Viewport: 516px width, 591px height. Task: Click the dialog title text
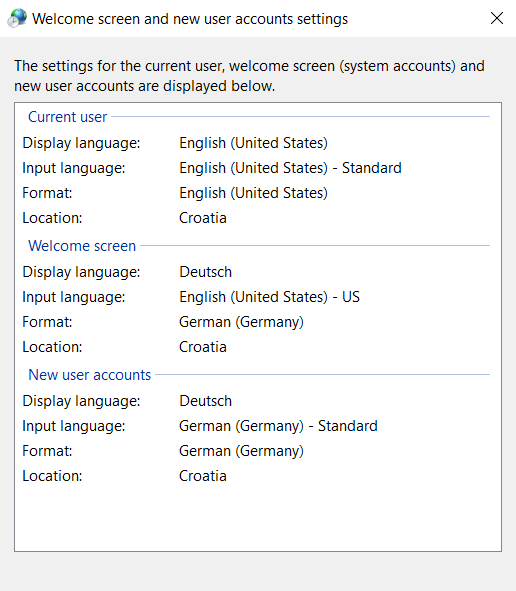click(190, 19)
